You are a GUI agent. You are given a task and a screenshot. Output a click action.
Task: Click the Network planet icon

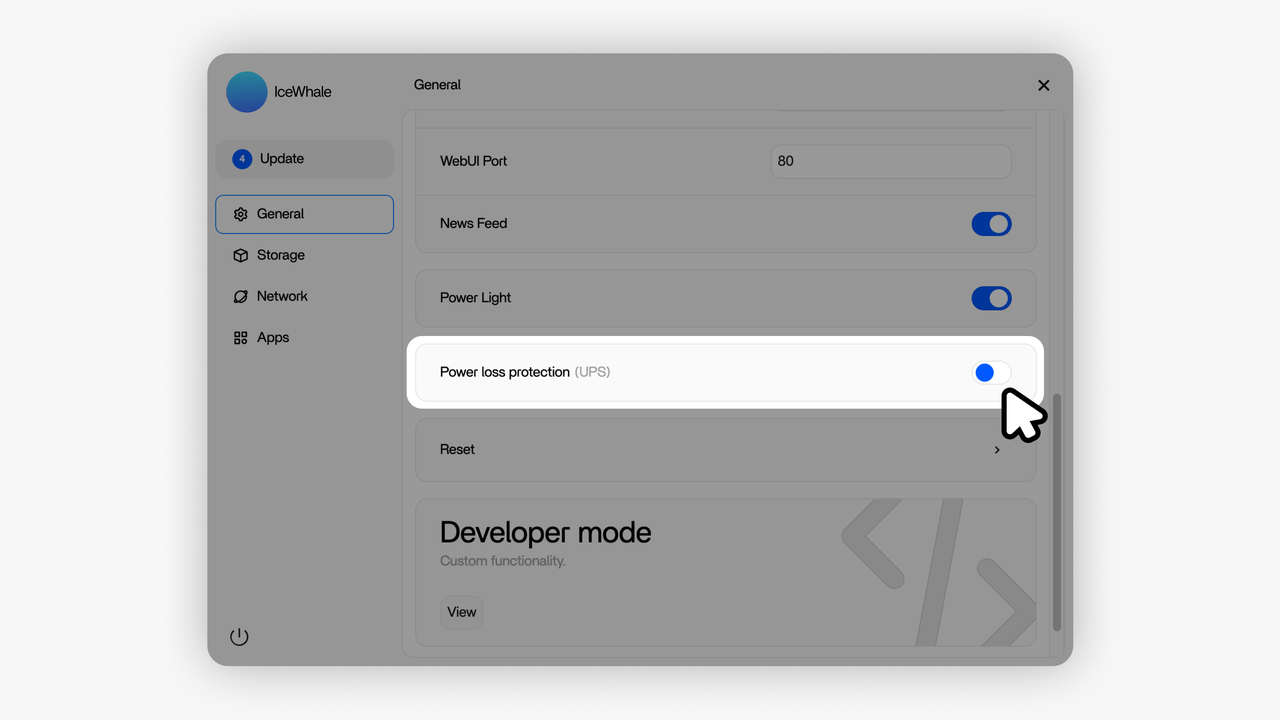pyautogui.click(x=240, y=297)
